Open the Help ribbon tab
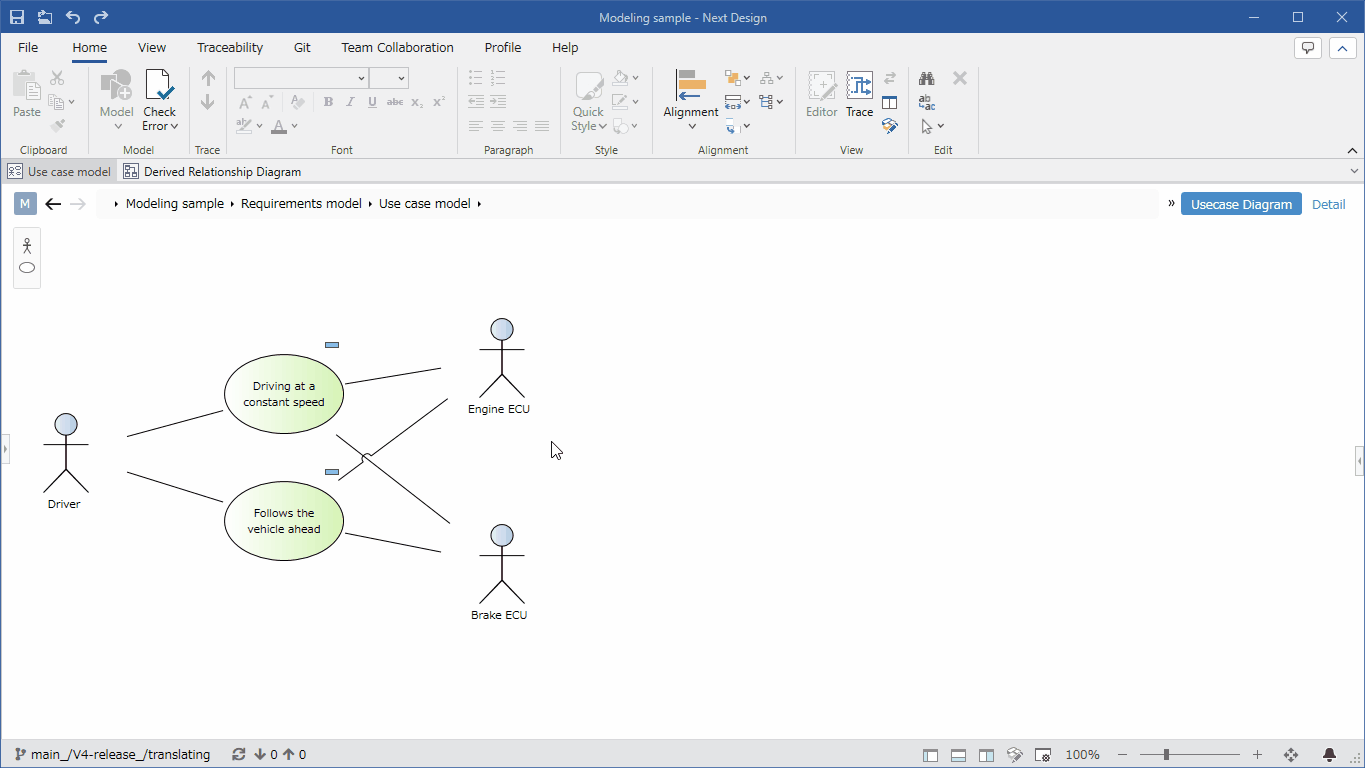1365x768 pixels. pyautogui.click(x=565, y=47)
